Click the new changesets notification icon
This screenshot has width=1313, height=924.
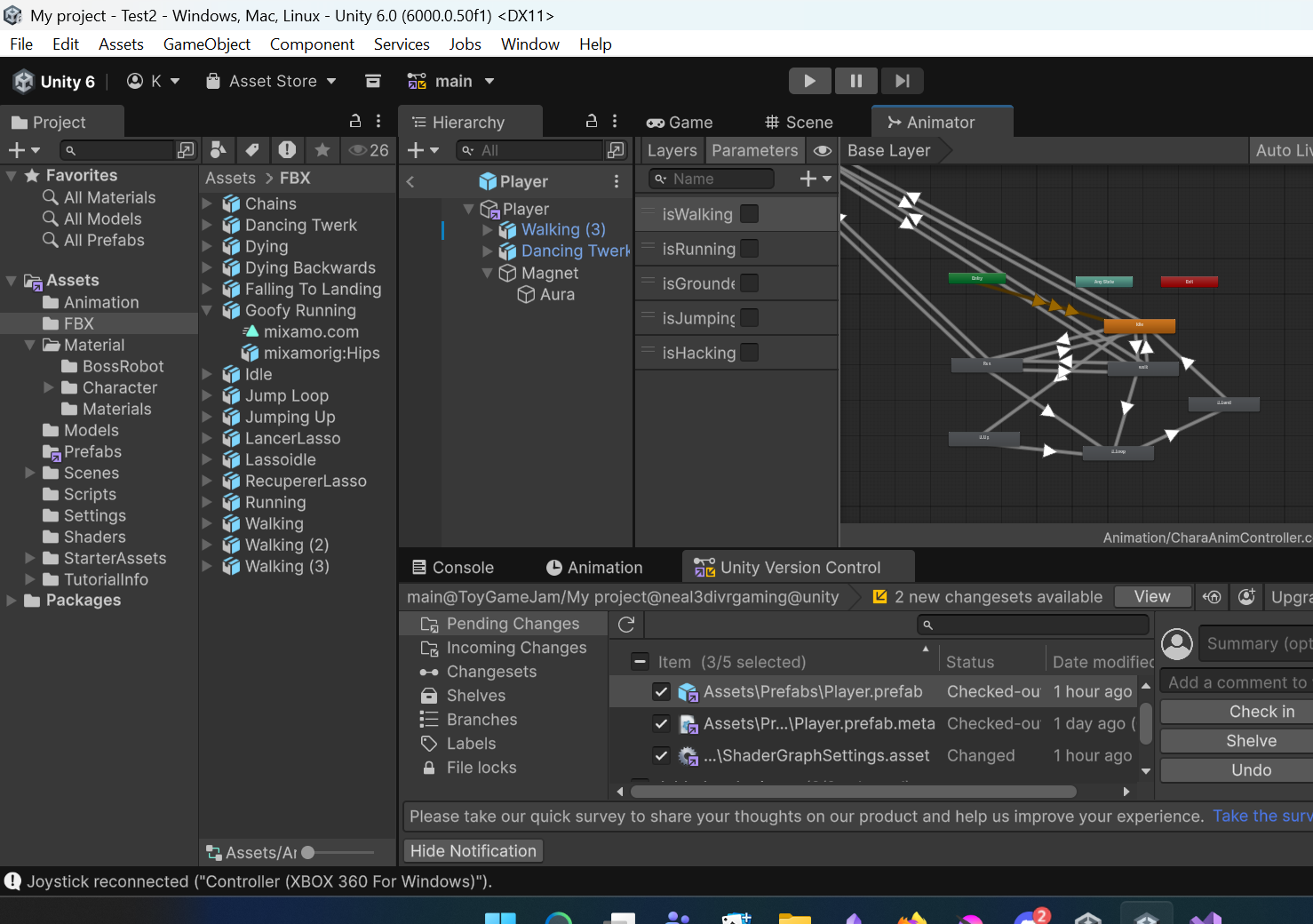[x=880, y=597]
